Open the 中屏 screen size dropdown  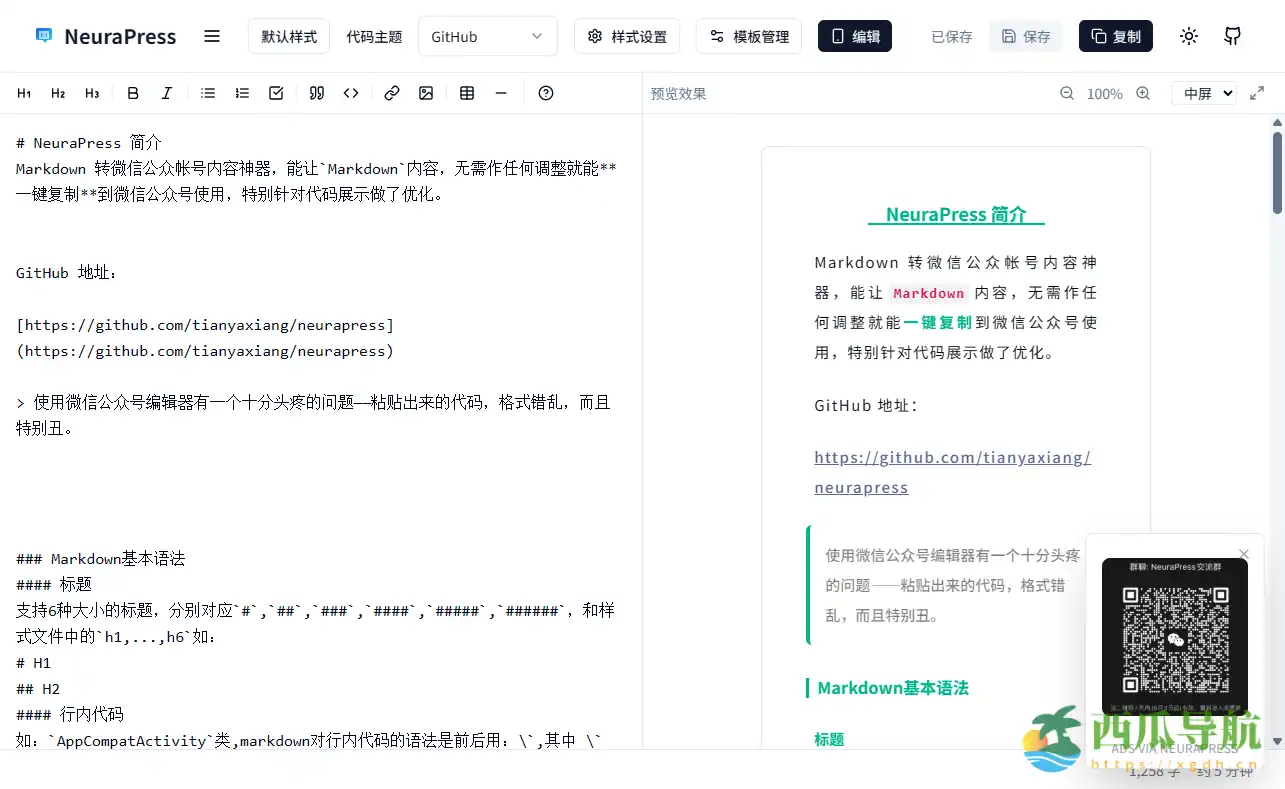pos(1204,92)
